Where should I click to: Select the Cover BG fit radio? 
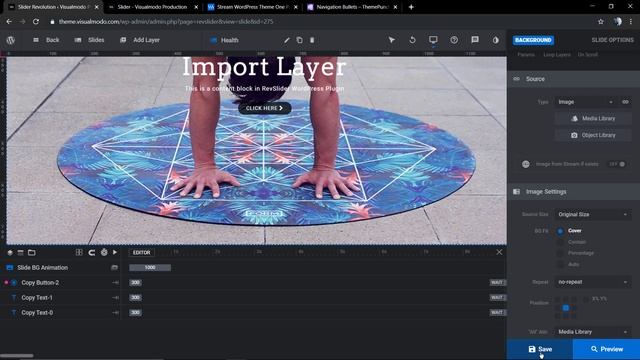point(560,231)
